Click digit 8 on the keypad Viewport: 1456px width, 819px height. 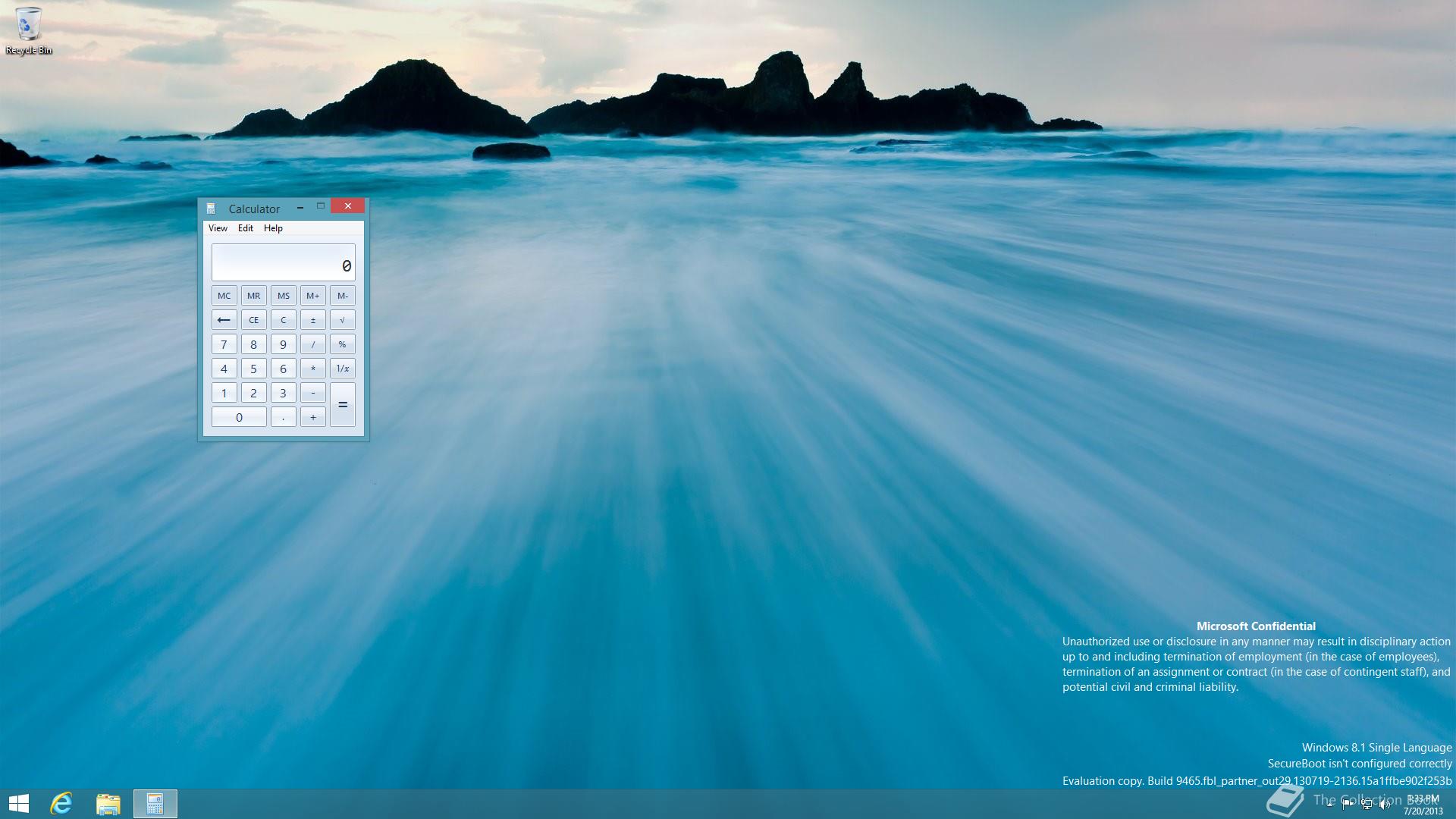tap(253, 344)
